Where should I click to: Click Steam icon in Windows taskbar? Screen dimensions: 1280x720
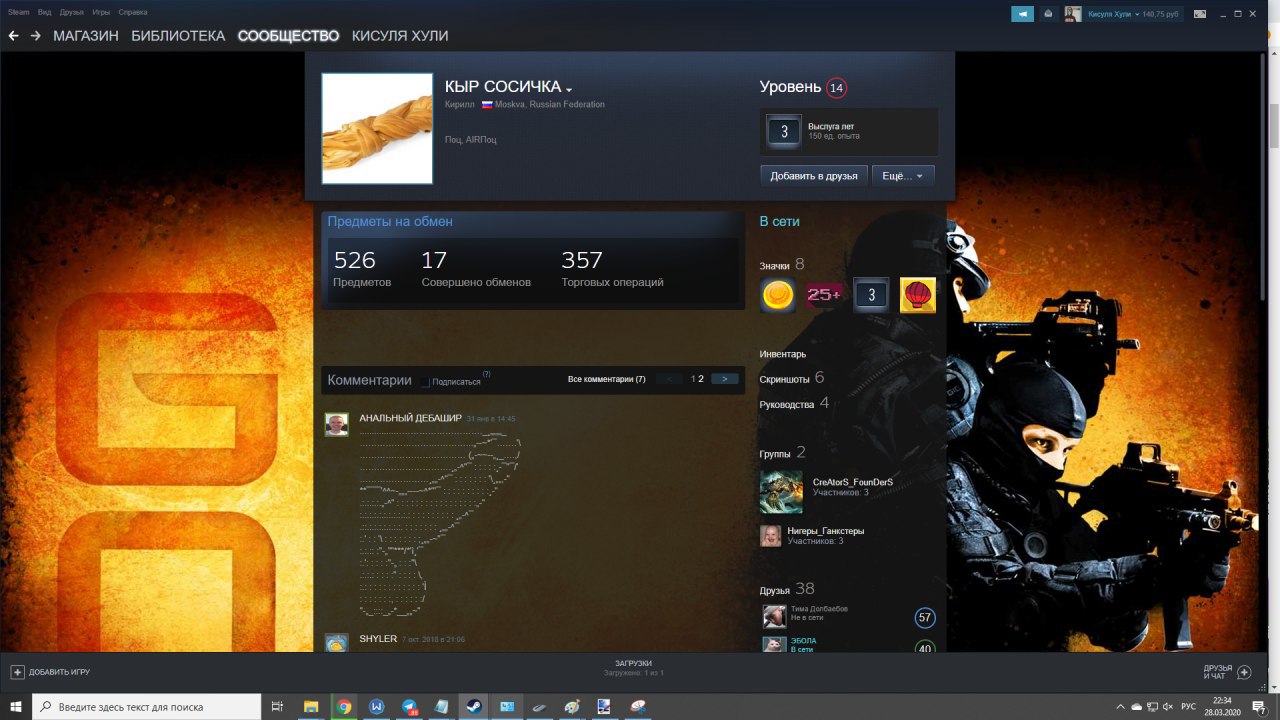coord(473,706)
